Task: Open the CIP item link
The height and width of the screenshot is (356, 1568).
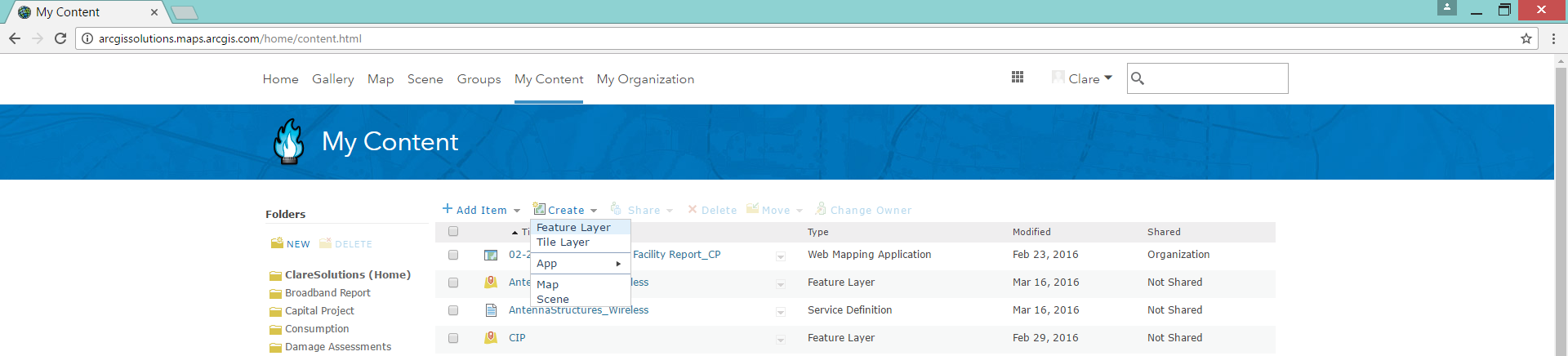Action: (x=517, y=338)
